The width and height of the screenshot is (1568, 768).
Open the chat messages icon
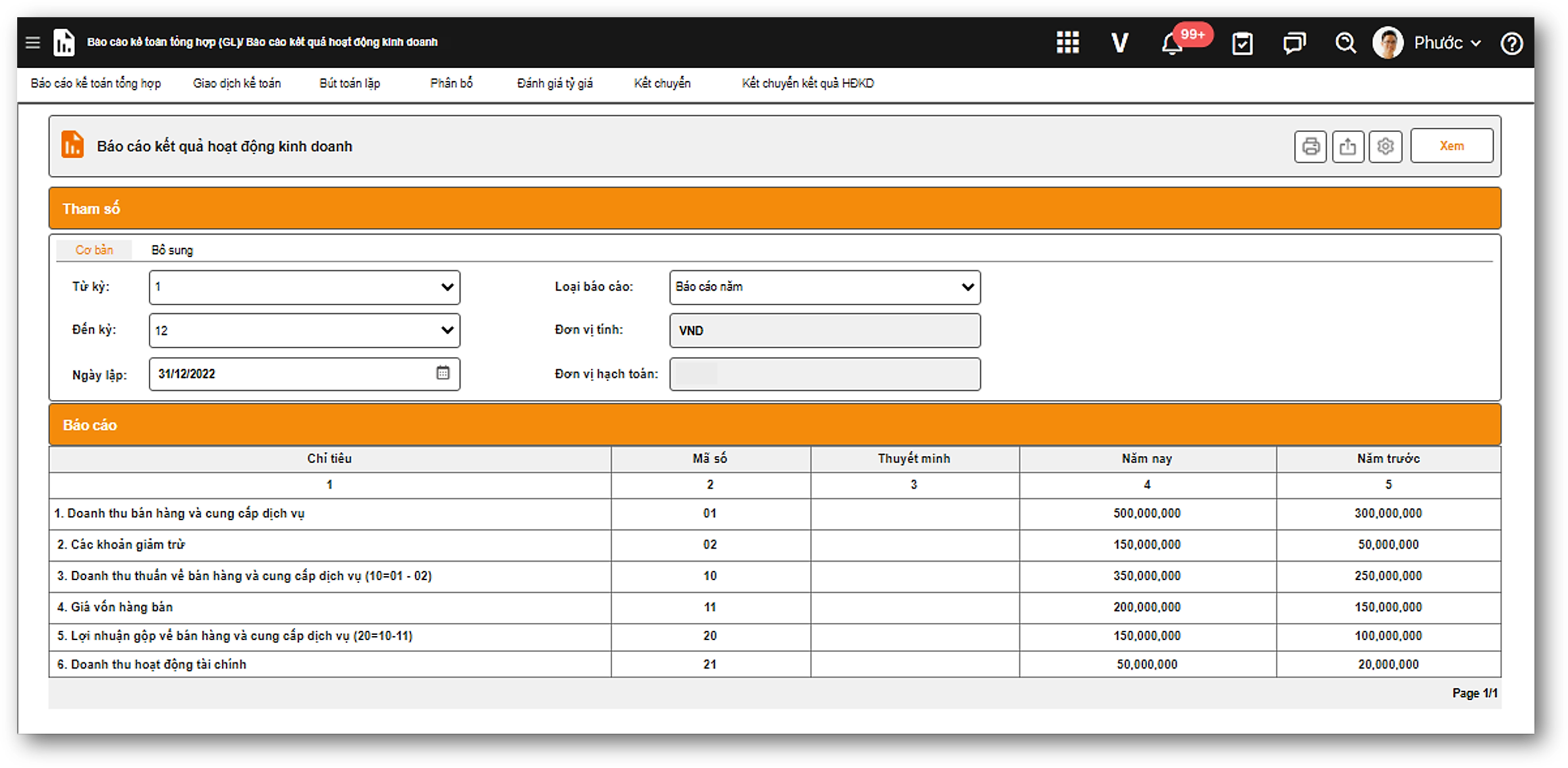pyautogui.click(x=1294, y=44)
